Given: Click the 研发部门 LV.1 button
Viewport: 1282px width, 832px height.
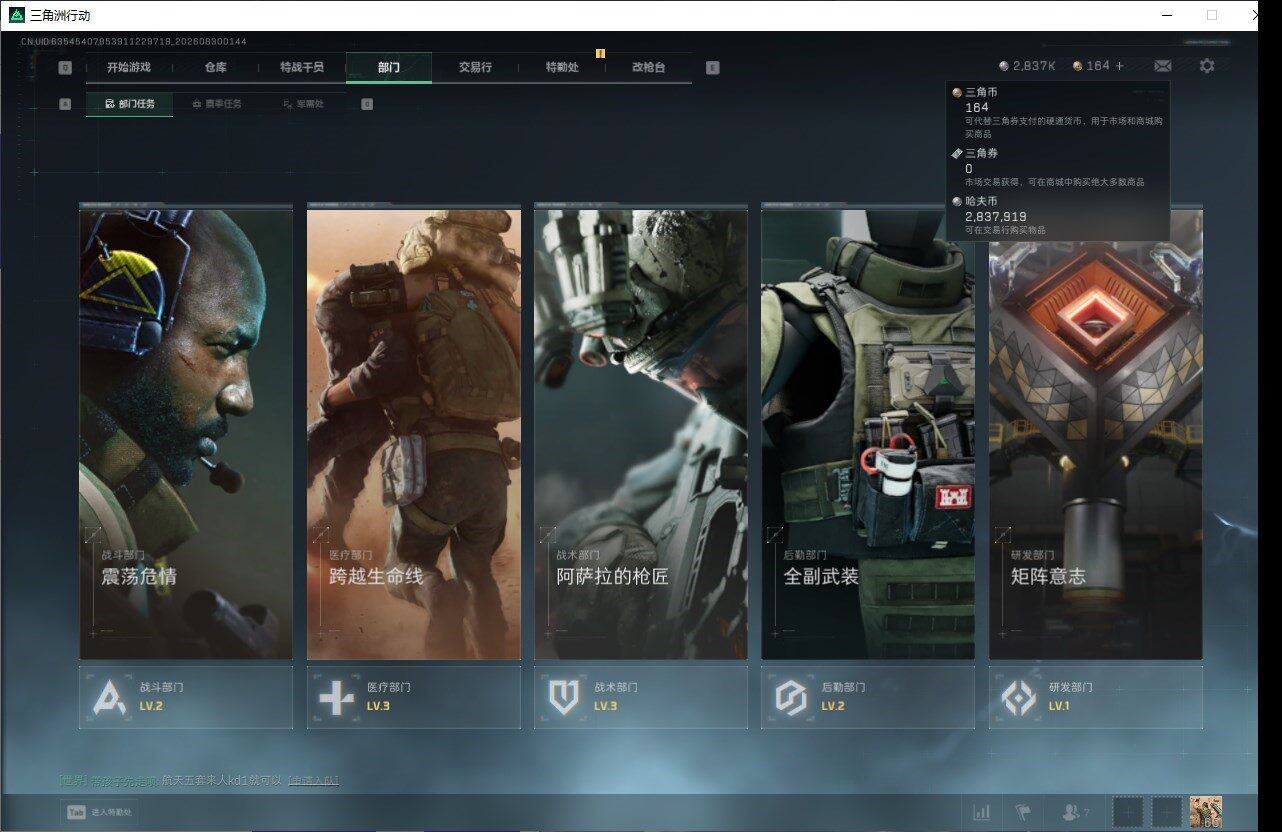Looking at the screenshot, I should tap(1096, 697).
